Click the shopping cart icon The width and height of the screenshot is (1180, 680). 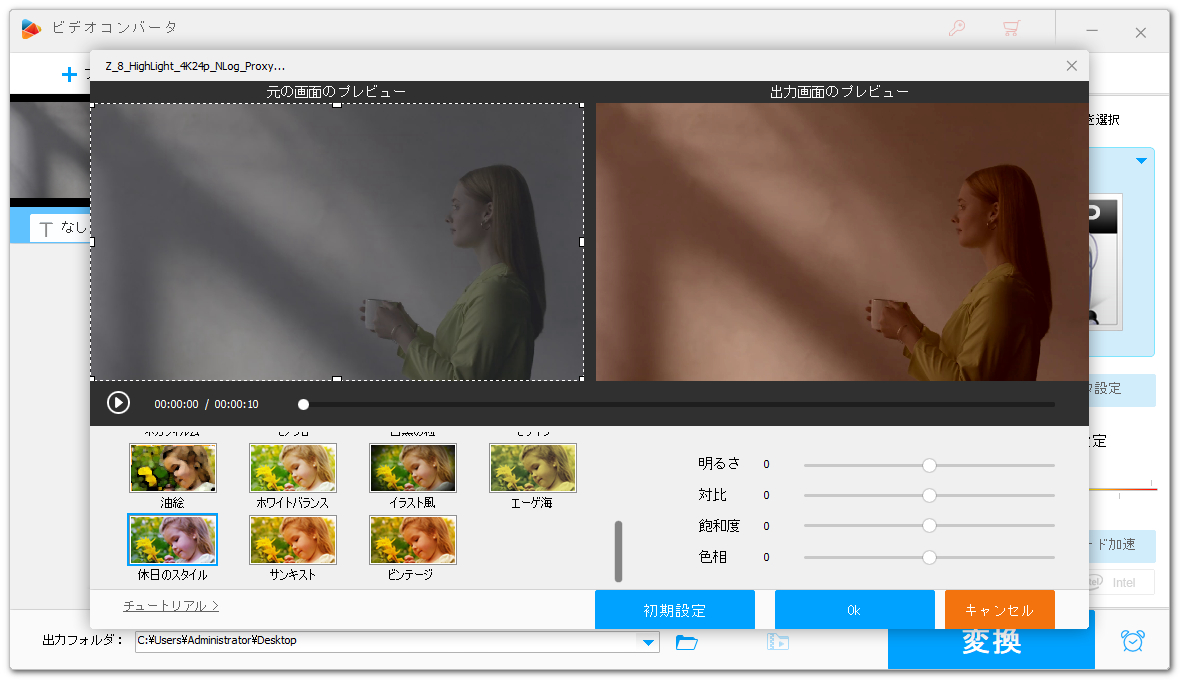1011,29
